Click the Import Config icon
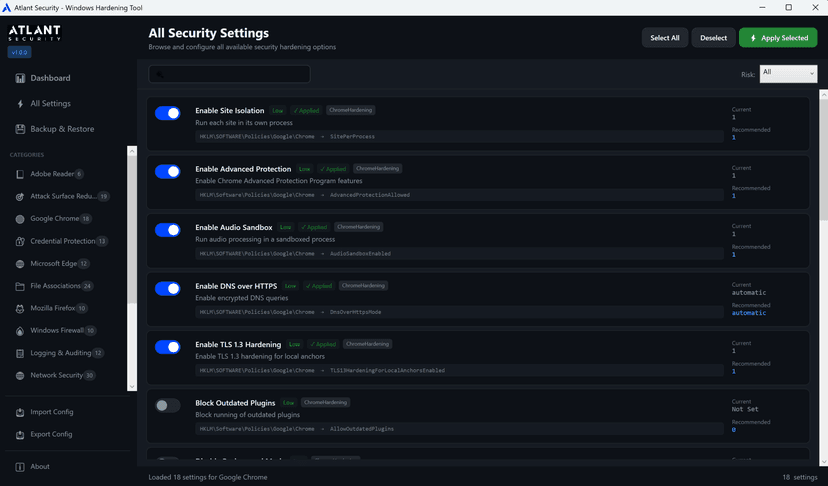This screenshot has width=828, height=486. coord(20,413)
